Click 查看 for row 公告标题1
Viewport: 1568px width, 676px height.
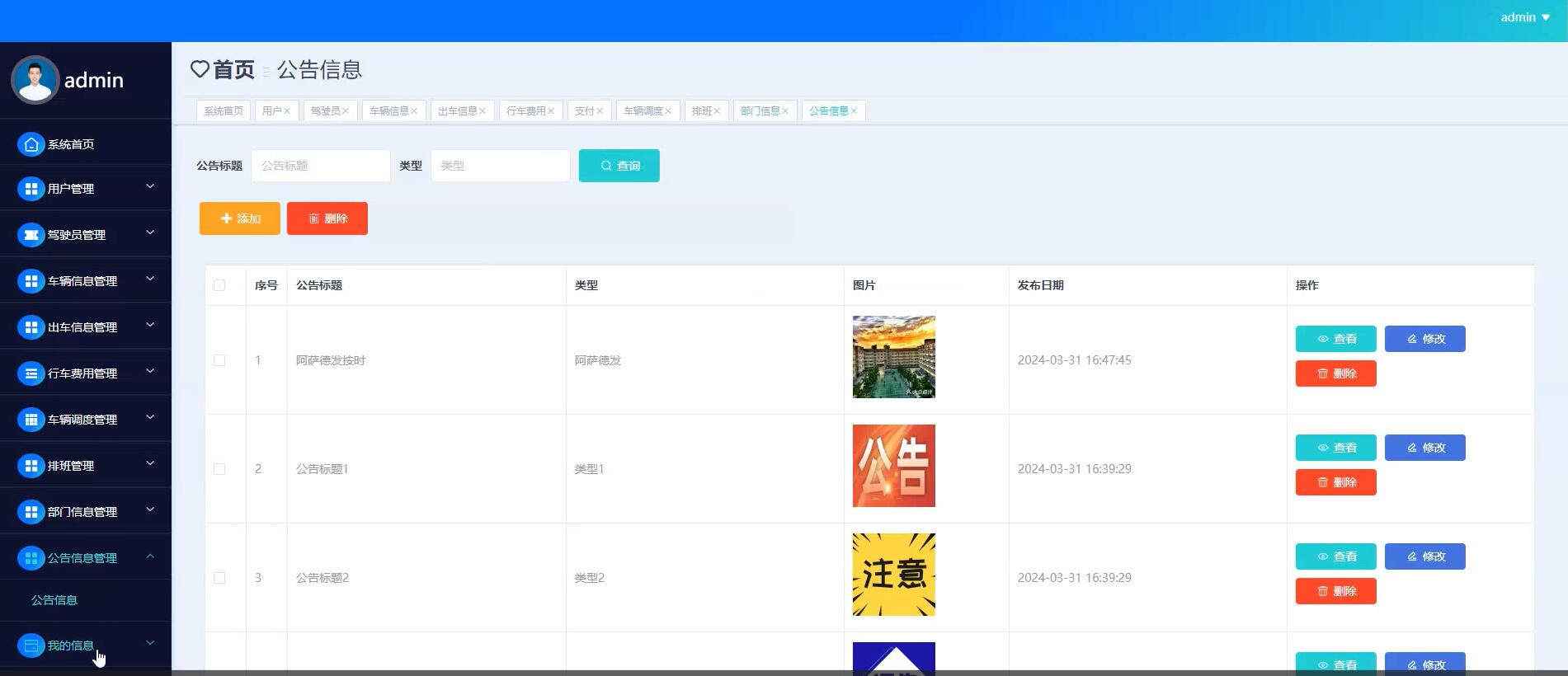click(x=1336, y=448)
